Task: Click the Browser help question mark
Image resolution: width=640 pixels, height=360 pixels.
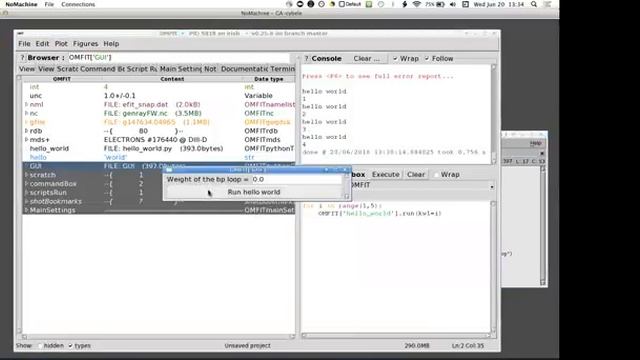Action: point(22,58)
